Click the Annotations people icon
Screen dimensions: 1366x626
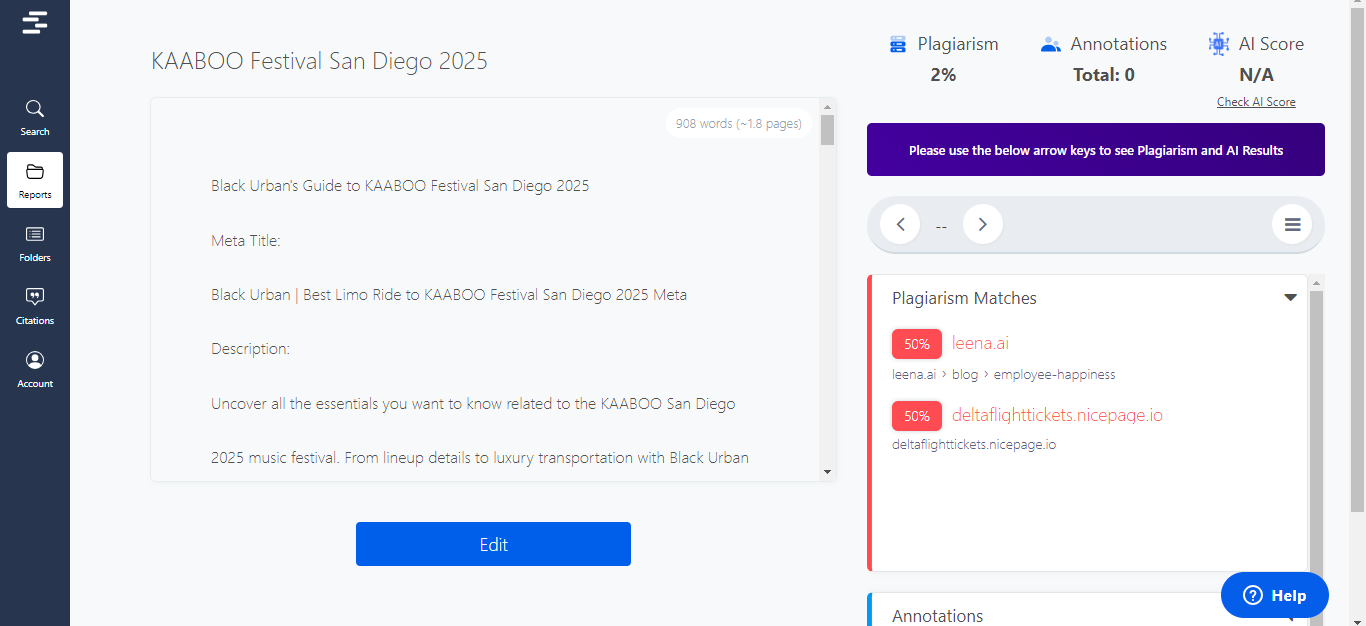coord(1050,44)
